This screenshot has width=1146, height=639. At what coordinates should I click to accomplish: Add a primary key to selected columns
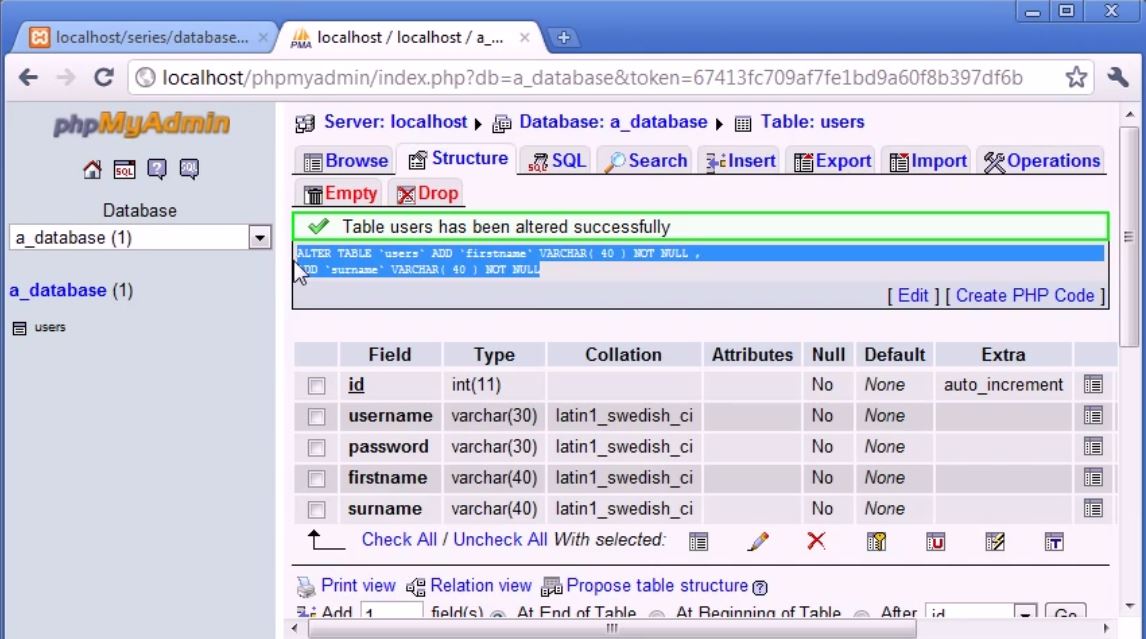pos(875,541)
